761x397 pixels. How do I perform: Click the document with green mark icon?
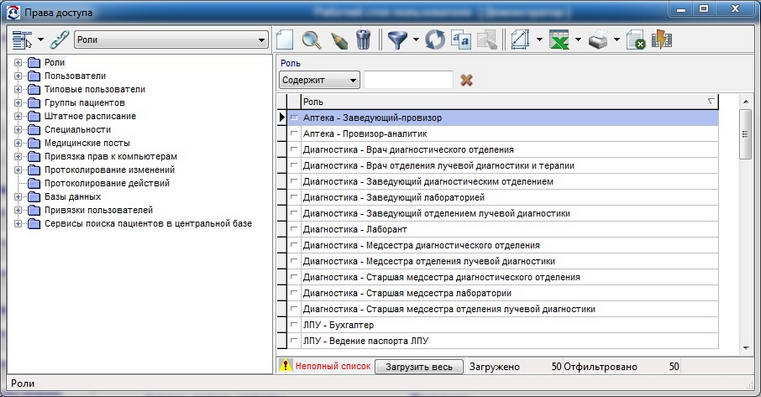(x=635, y=40)
